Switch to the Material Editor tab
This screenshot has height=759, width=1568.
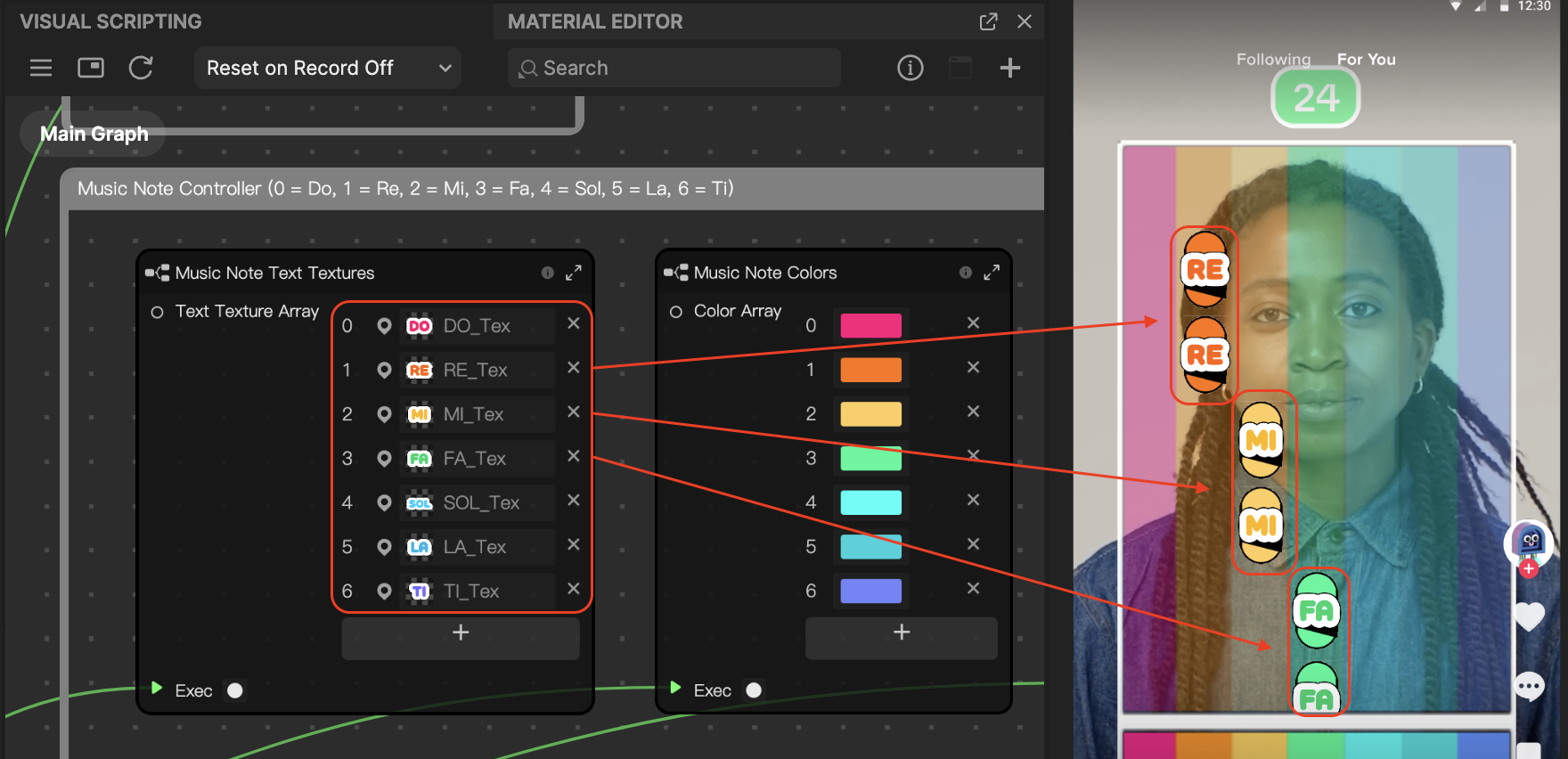tap(595, 21)
